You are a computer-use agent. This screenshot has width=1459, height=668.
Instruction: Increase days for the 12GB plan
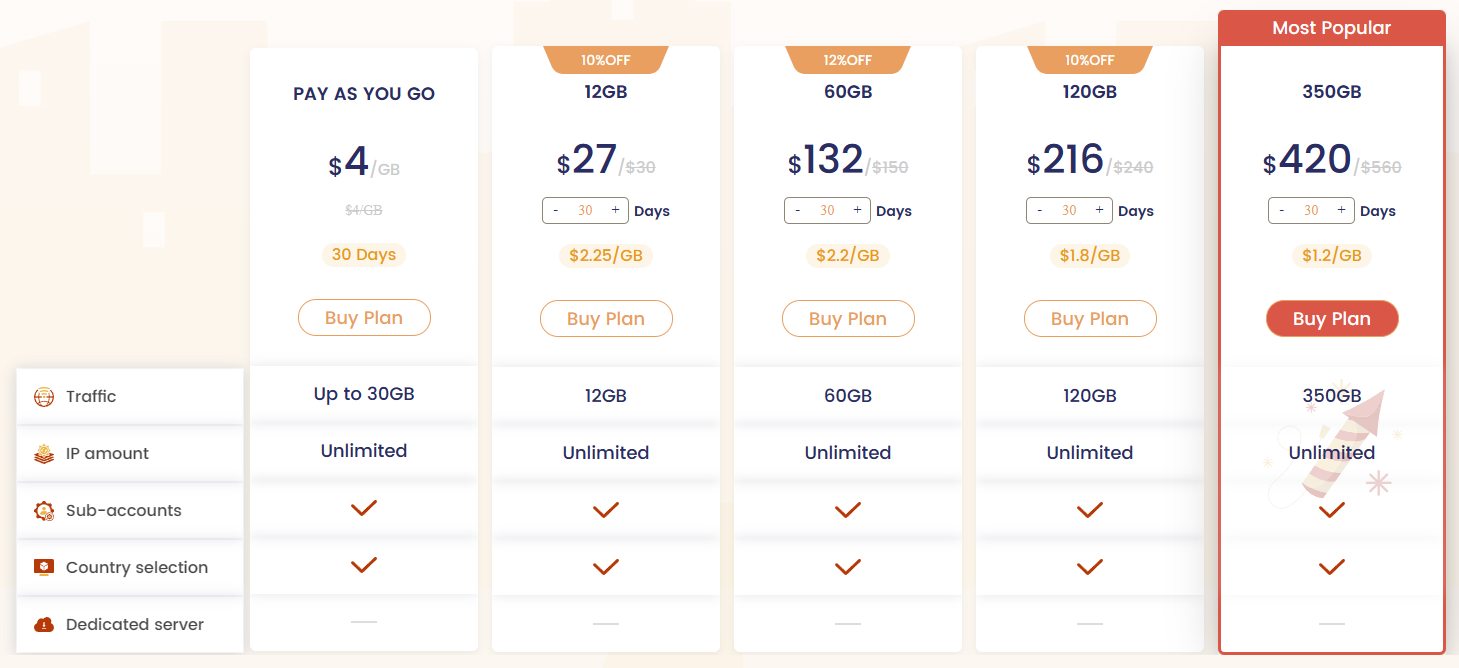click(615, 211)
